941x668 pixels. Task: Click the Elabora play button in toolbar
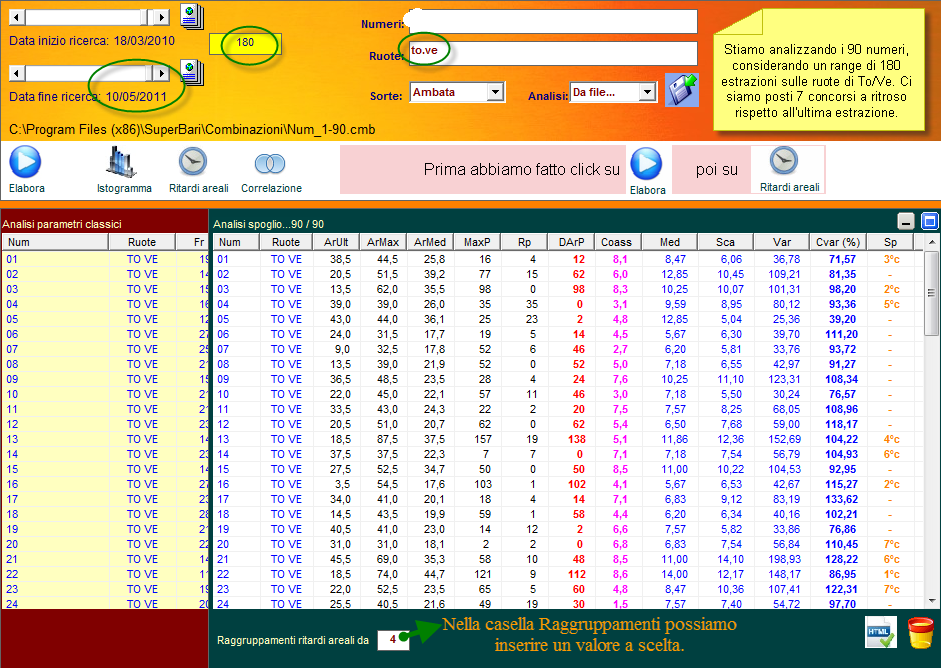pos(26,163)
